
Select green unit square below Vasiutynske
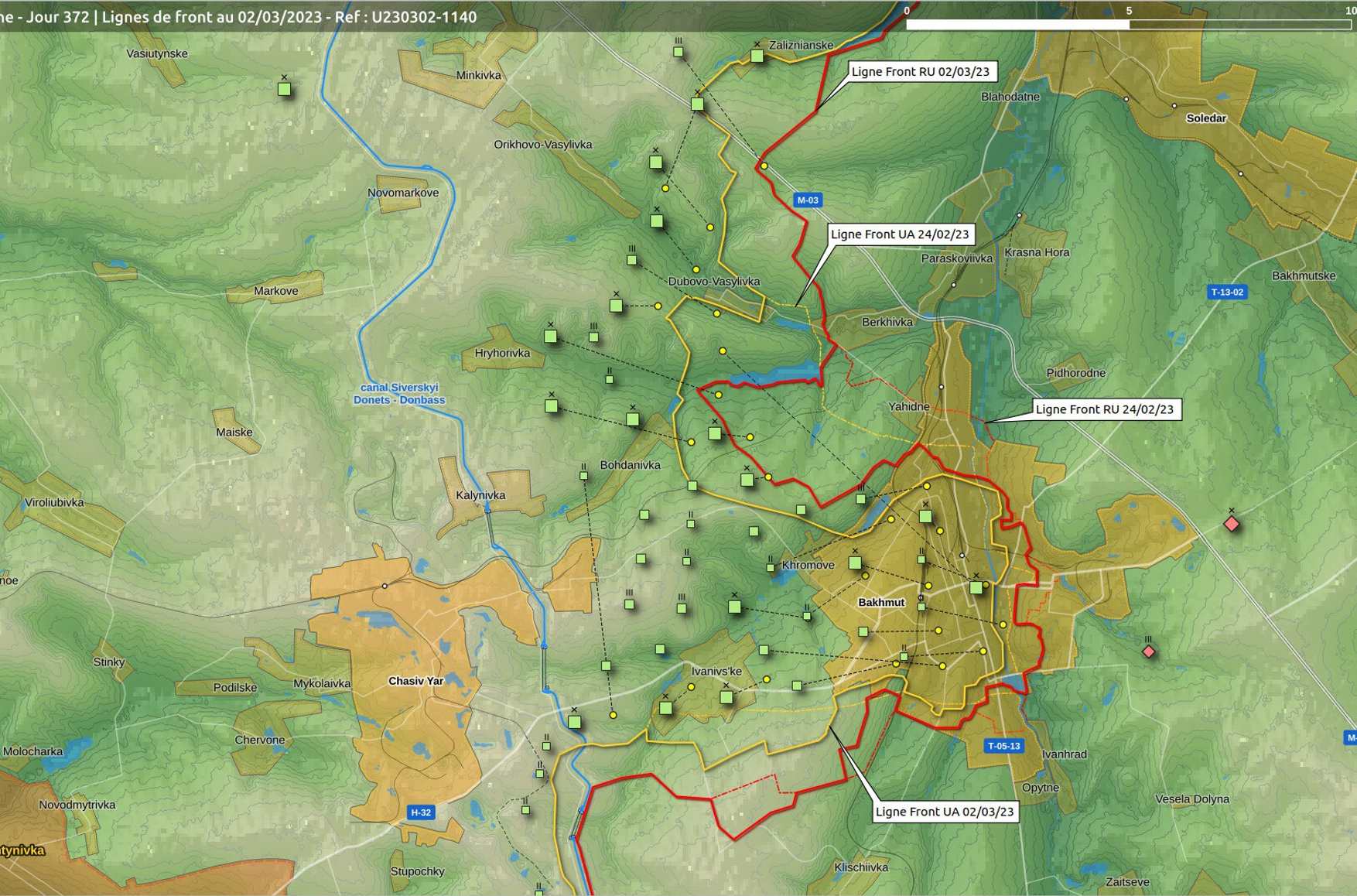(284, 90)
